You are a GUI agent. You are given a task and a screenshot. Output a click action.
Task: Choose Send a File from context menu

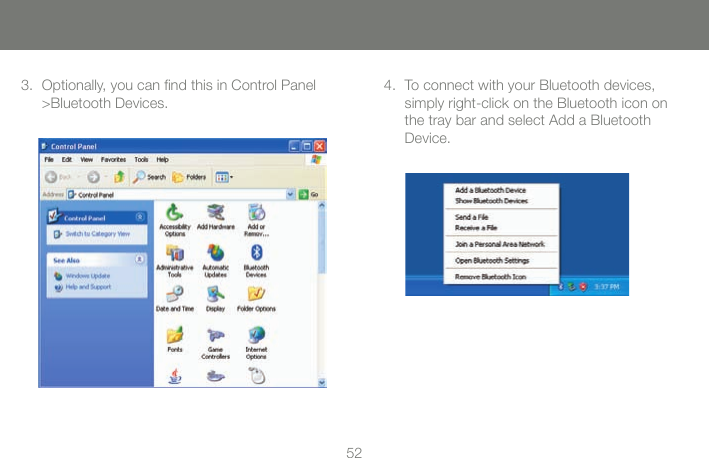[471, 217]
